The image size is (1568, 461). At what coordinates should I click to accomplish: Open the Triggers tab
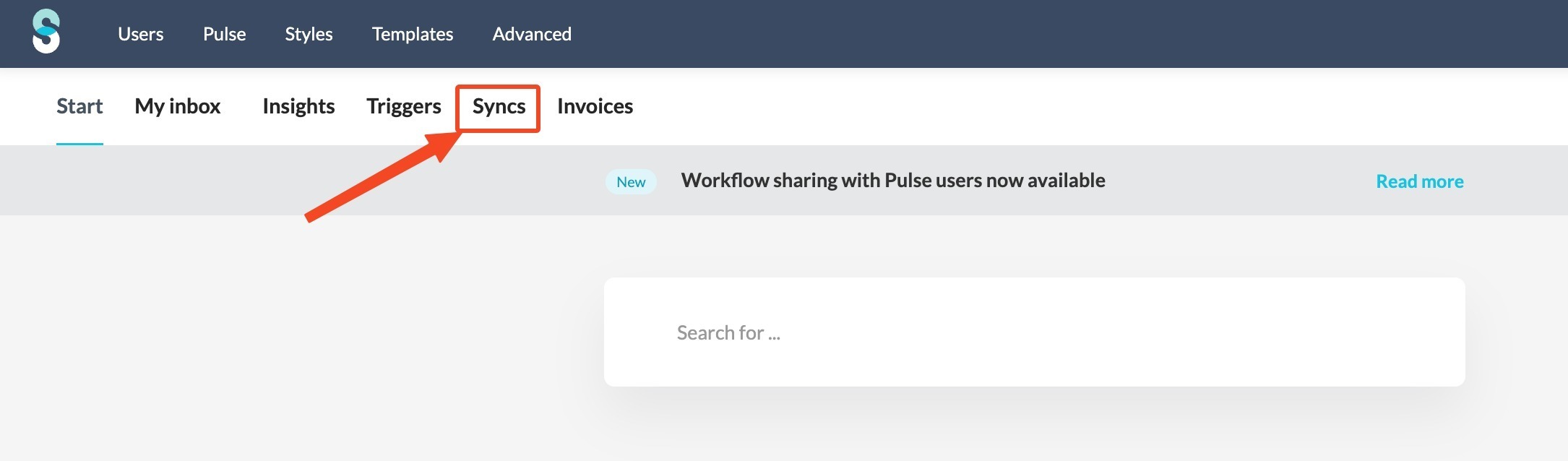pyautogui.click(x=403, y=106)
